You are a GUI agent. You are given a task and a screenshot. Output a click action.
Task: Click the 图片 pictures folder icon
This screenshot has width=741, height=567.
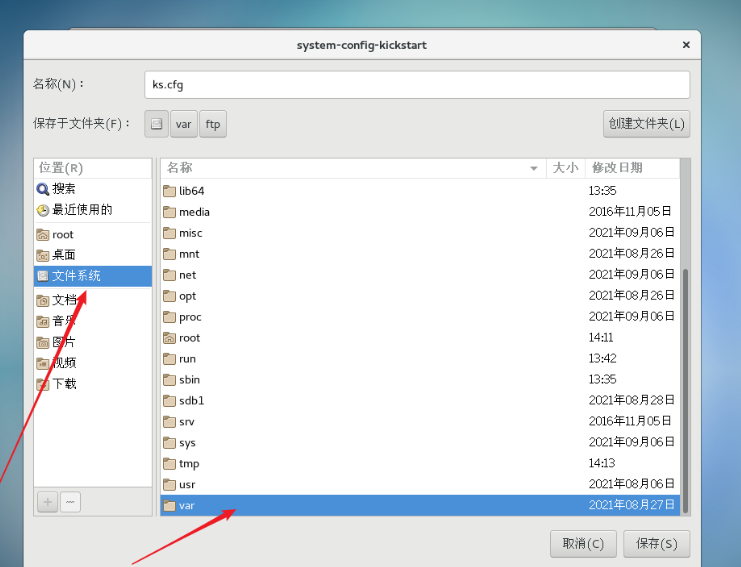43,343
